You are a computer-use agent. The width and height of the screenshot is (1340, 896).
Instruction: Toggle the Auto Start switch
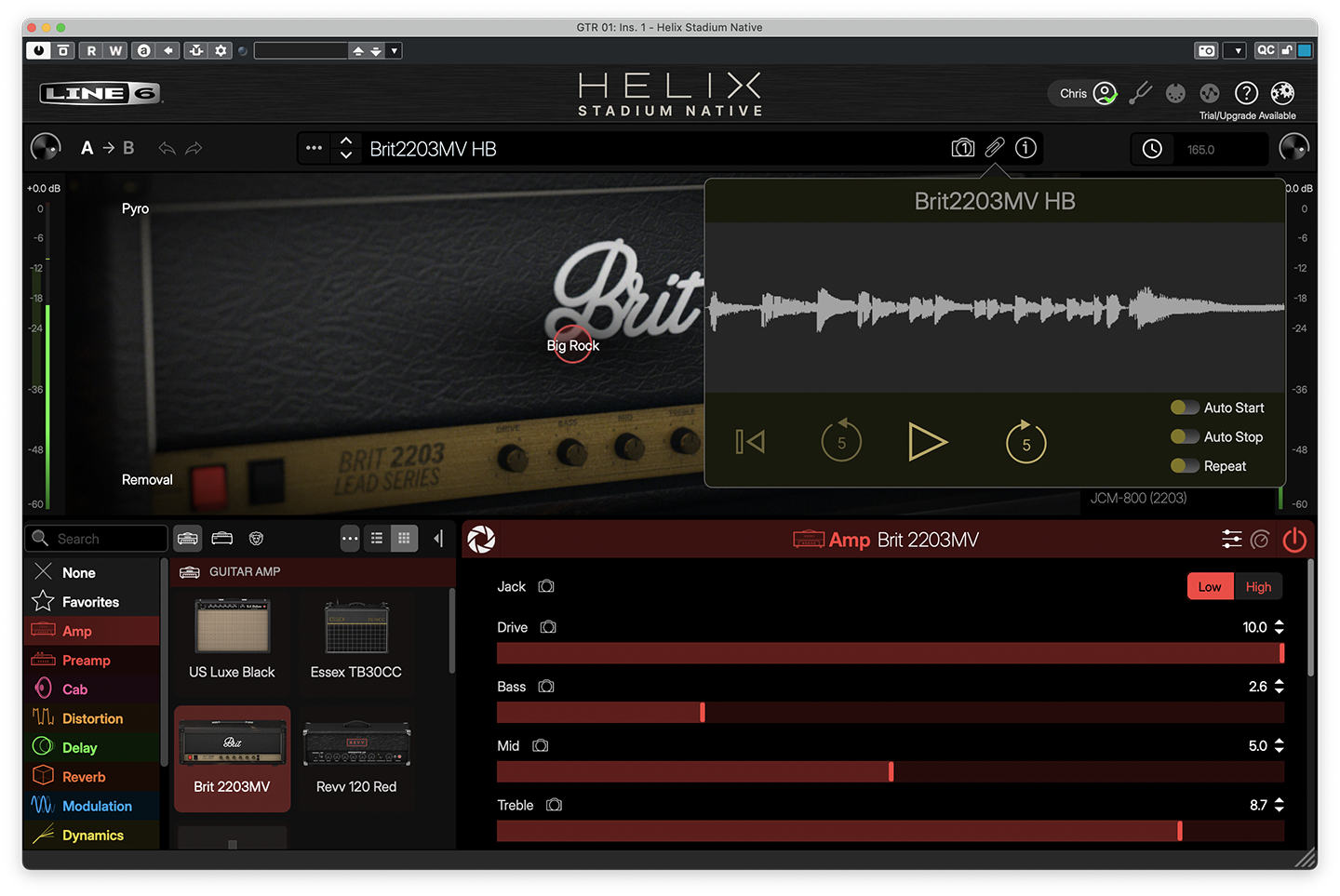[1185, 408]
